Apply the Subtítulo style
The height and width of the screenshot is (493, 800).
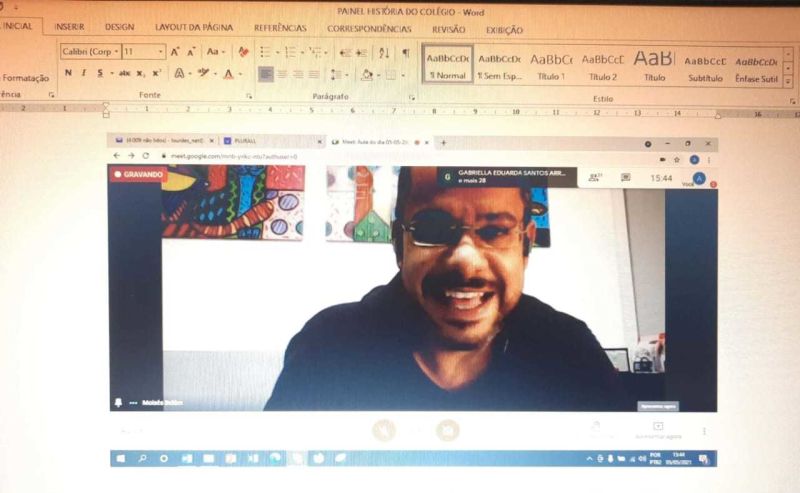[x=705, y=64]
